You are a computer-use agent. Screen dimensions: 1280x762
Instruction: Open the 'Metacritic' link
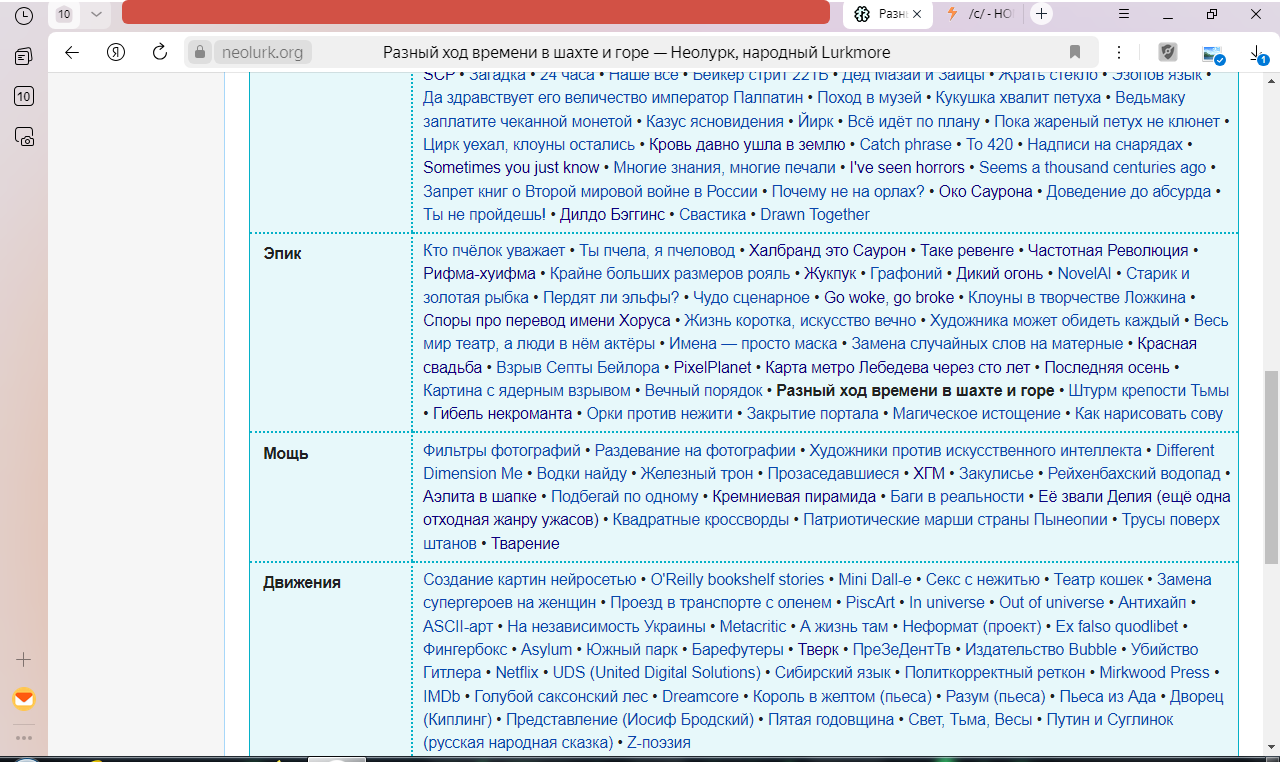(753, 626)
